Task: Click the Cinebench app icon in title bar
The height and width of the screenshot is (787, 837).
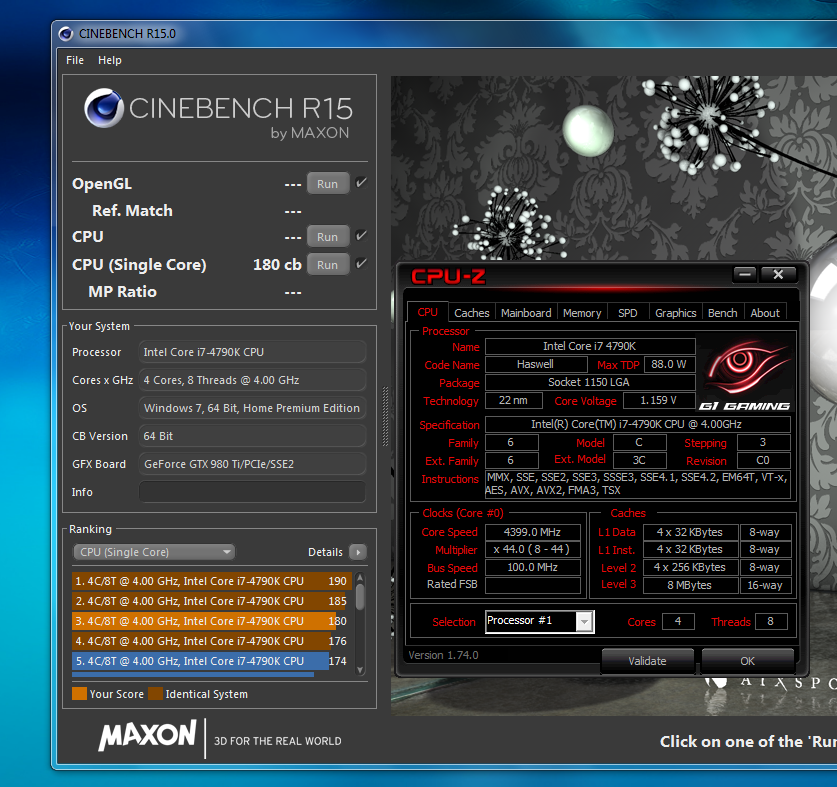Action: pos(66,34)
